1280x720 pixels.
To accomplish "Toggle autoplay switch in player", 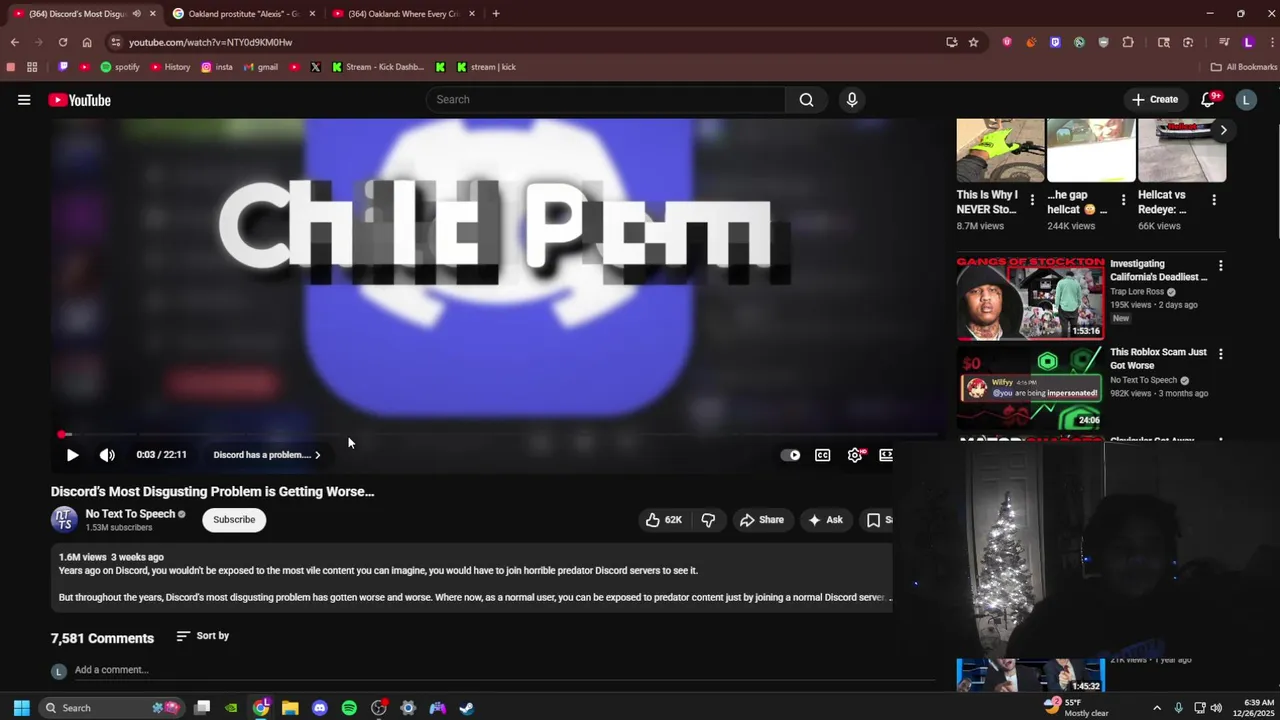I will point(790,455).
